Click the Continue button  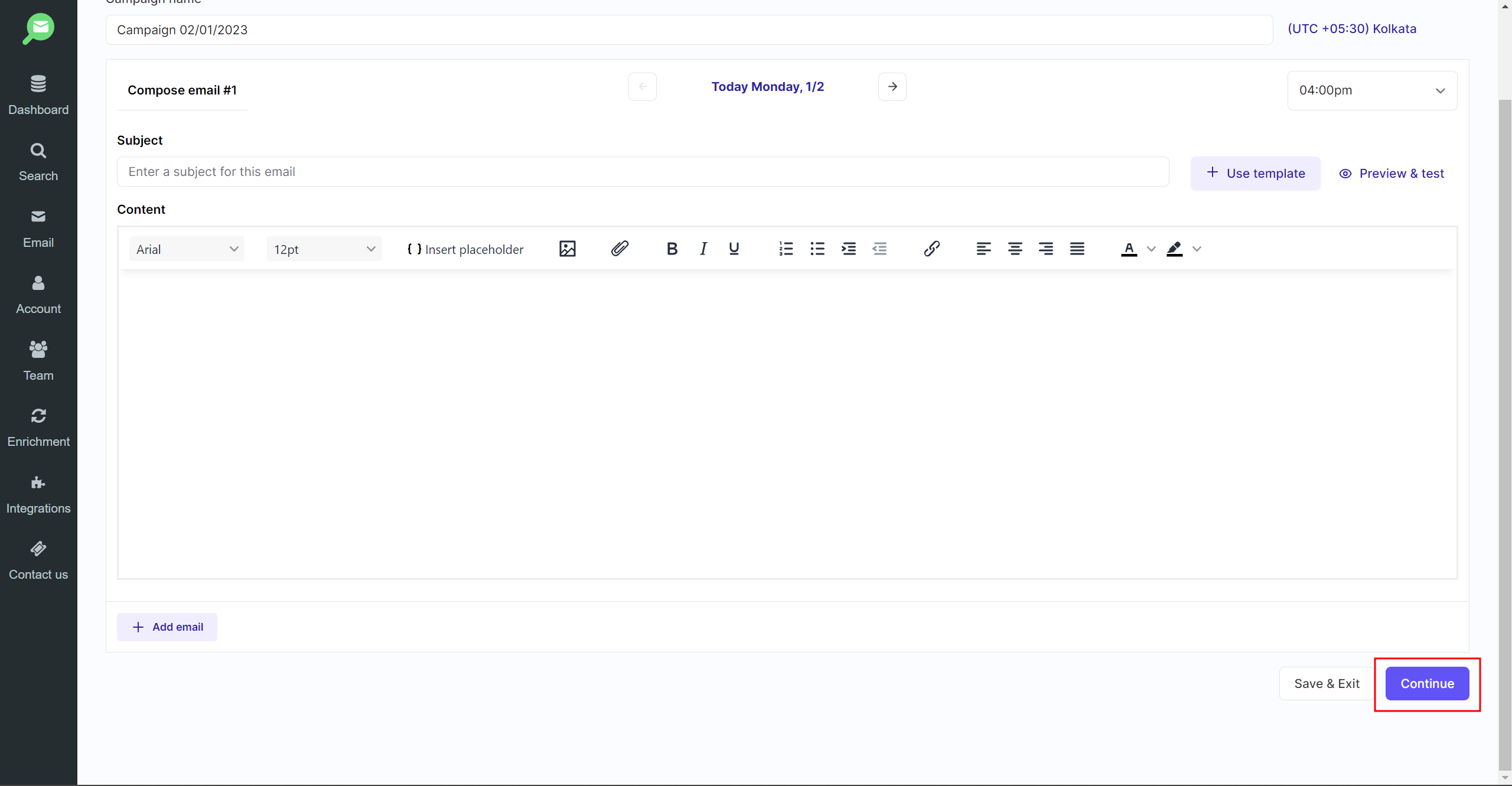pyautogui.click(x=1427, y=683)
